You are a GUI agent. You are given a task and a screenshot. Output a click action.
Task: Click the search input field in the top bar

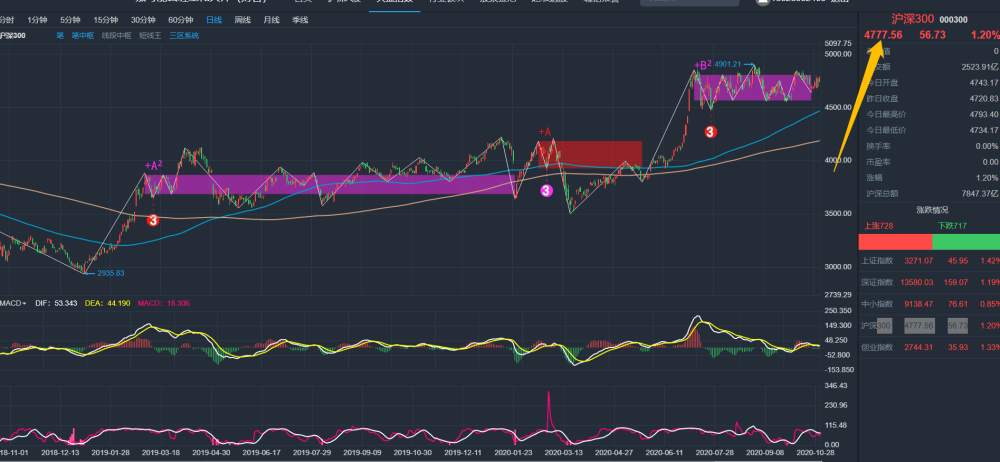point(689,3)
